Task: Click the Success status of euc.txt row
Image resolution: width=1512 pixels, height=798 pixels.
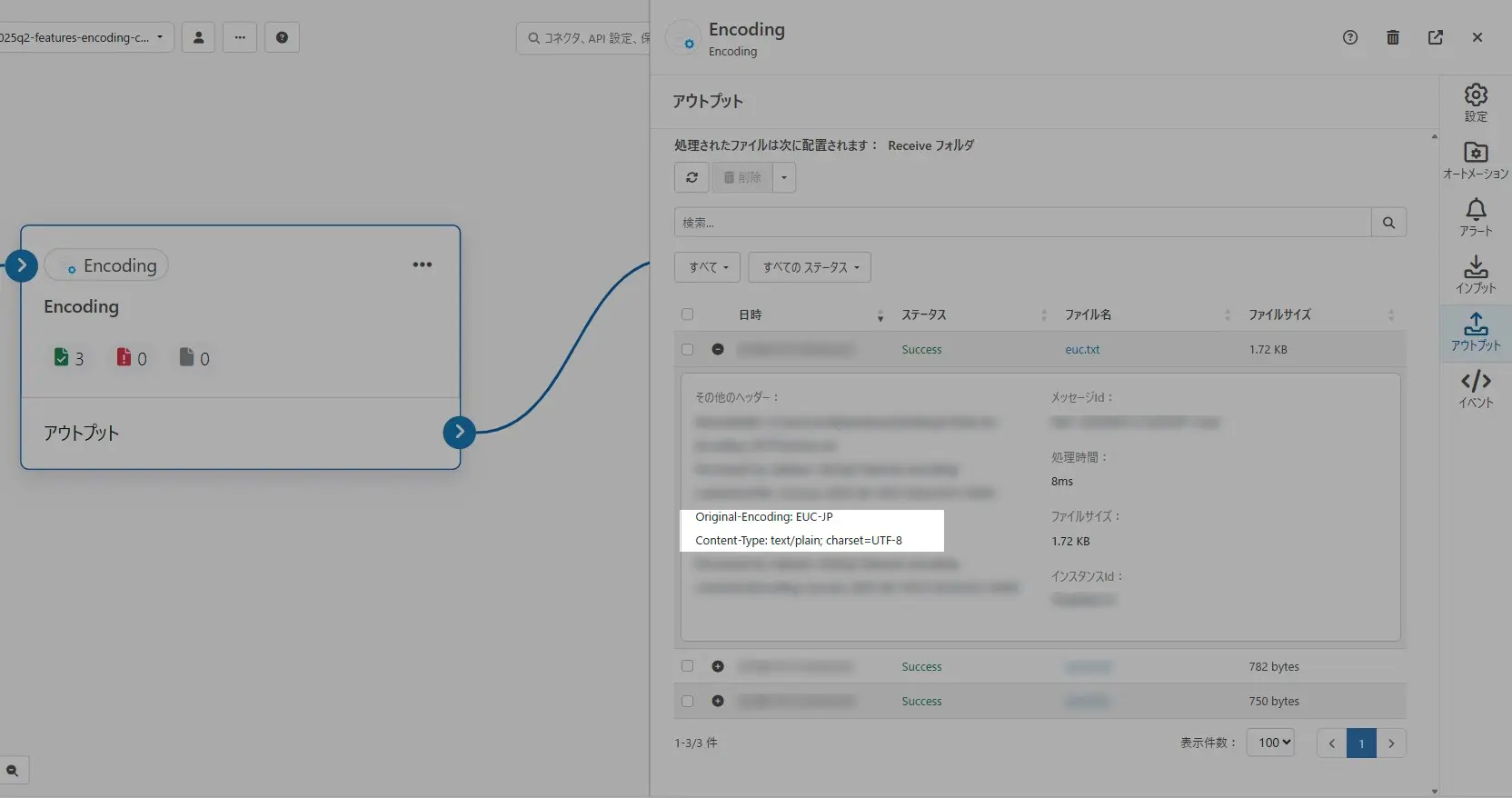Action: click(921, 349)
